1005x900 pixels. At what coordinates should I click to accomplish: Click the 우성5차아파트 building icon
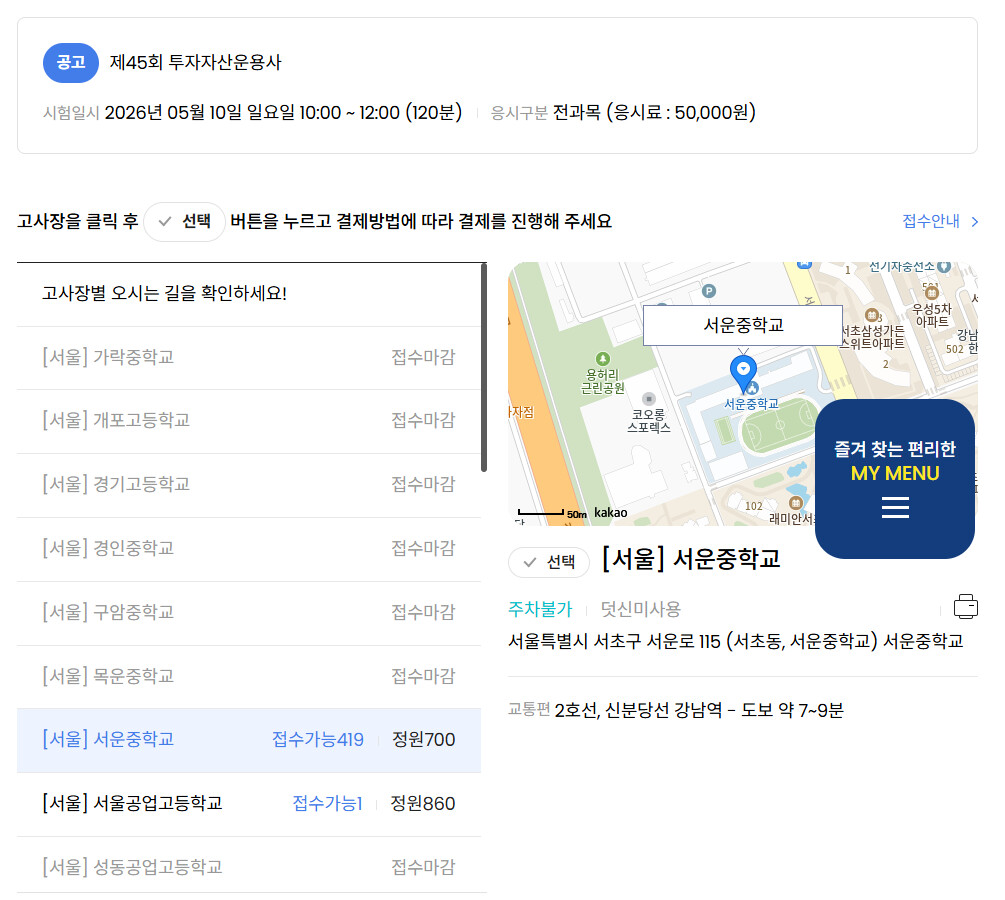pos(931,293)
